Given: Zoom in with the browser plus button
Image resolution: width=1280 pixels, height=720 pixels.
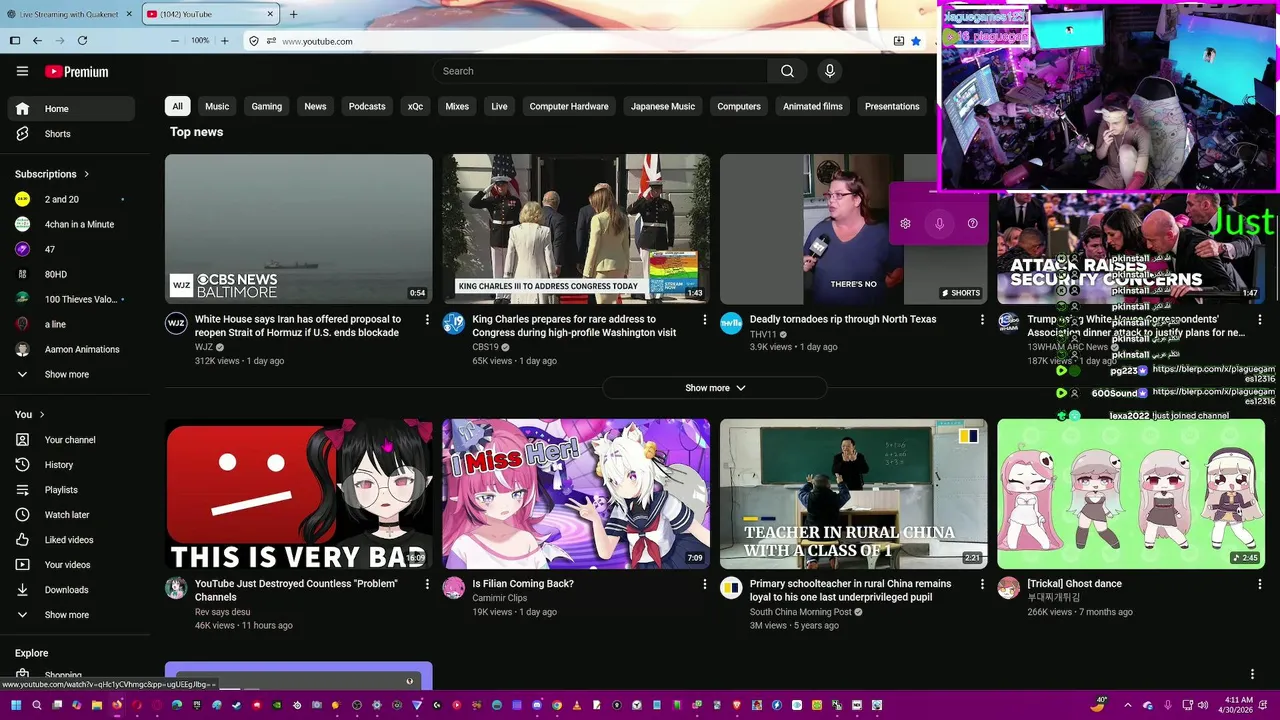Looking at the screenshot, I should click(224, 41).
